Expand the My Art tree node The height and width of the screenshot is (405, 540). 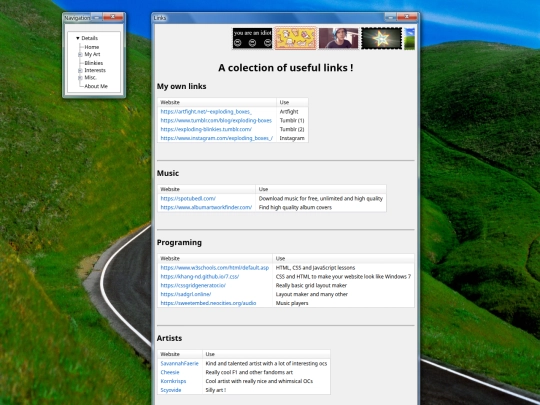pos(80,54)
